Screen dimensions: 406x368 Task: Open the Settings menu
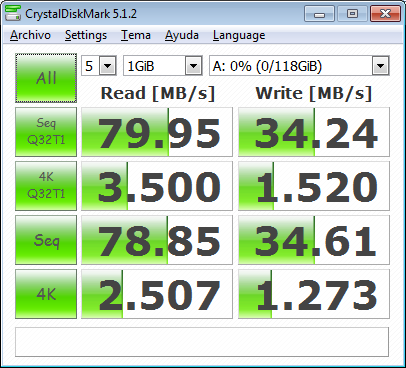(x=86, y=35)
